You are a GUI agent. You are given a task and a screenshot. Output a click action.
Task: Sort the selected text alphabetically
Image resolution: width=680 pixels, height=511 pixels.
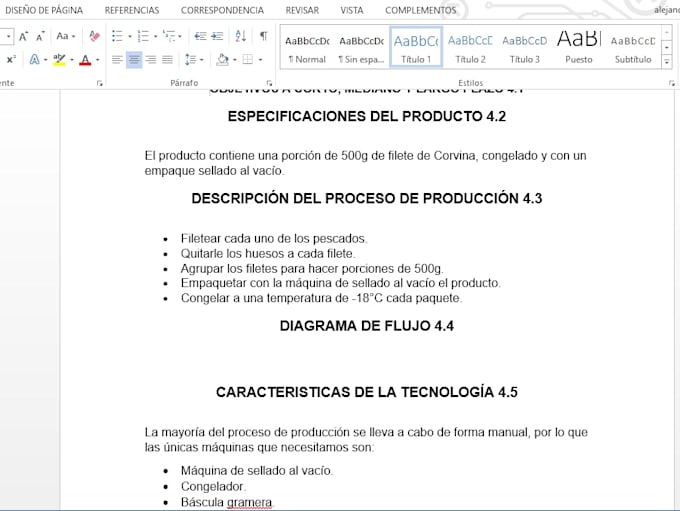[x=241, y=36]
